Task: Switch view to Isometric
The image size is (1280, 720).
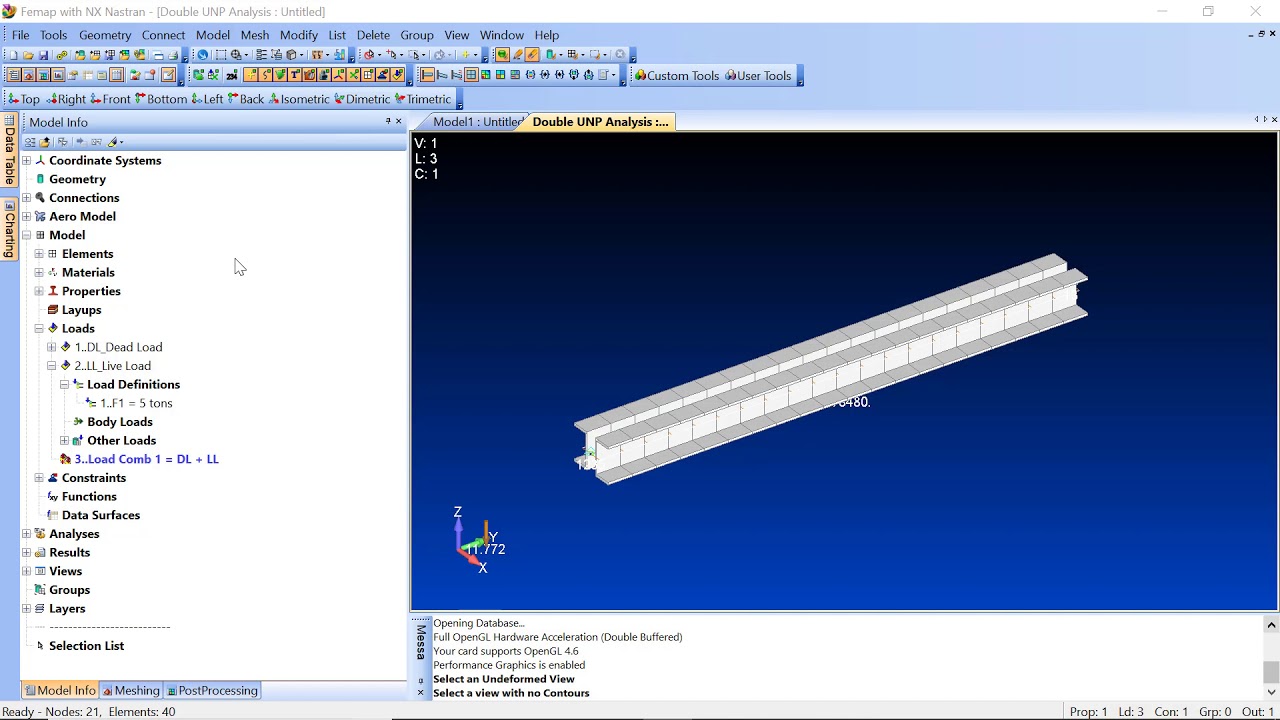Action: pos(299,99)
